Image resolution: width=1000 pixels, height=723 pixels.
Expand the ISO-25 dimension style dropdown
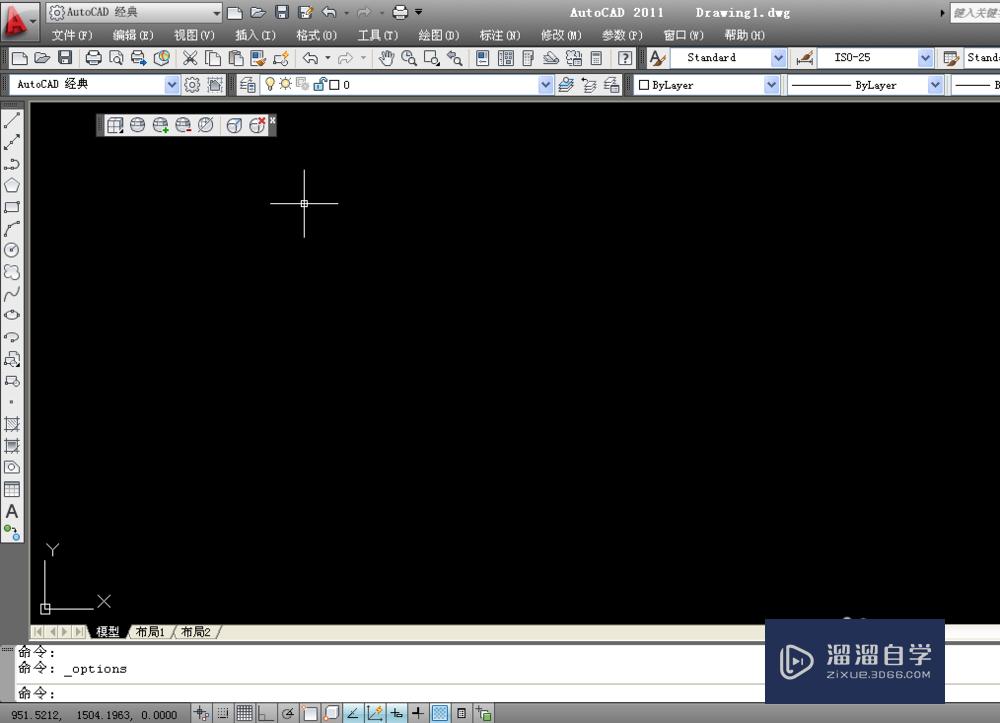tap(925, 58)
